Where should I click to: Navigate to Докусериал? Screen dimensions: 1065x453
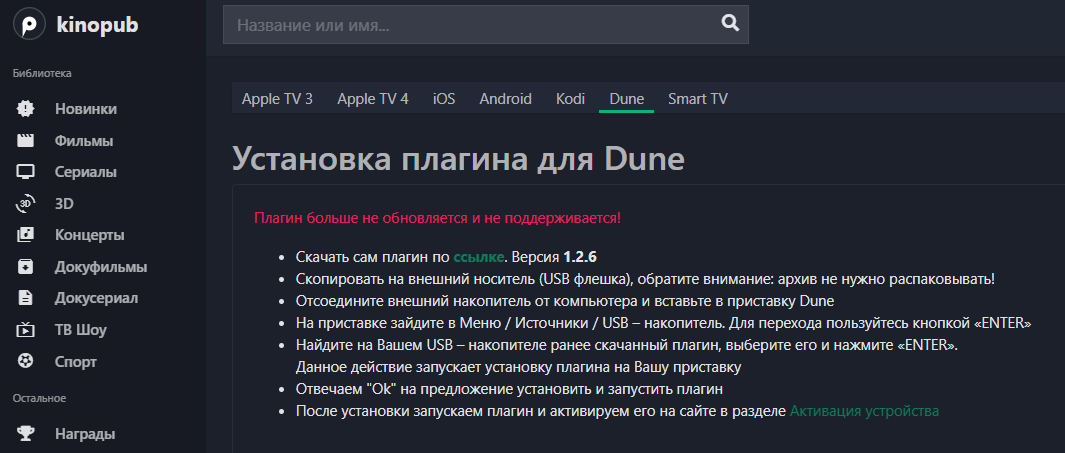click(96, 298)
